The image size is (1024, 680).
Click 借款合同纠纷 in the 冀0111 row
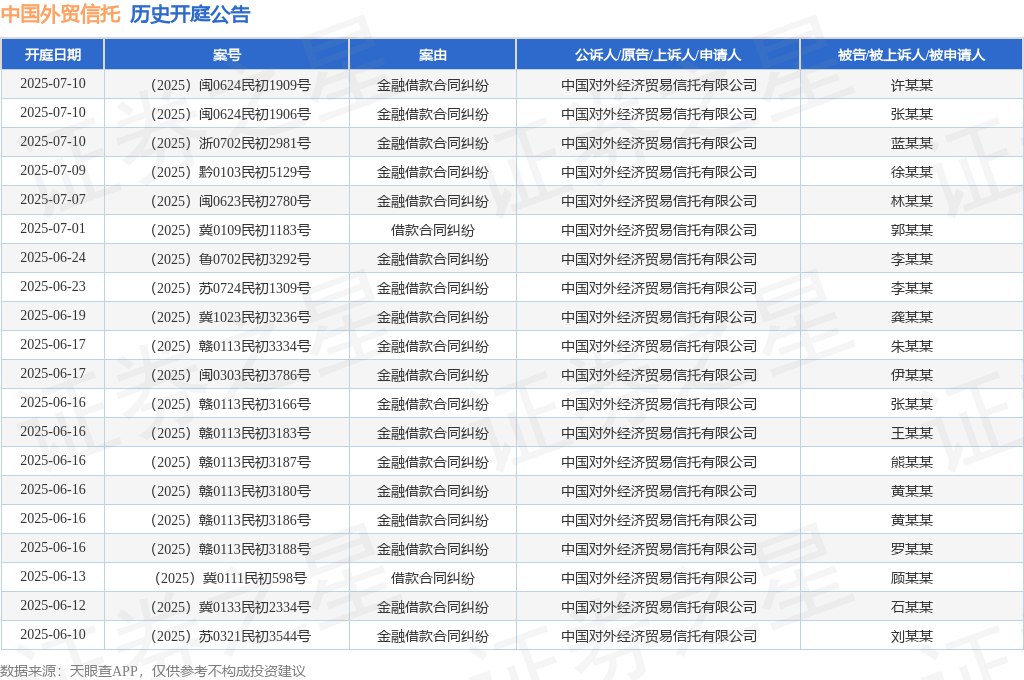point(432,578)
